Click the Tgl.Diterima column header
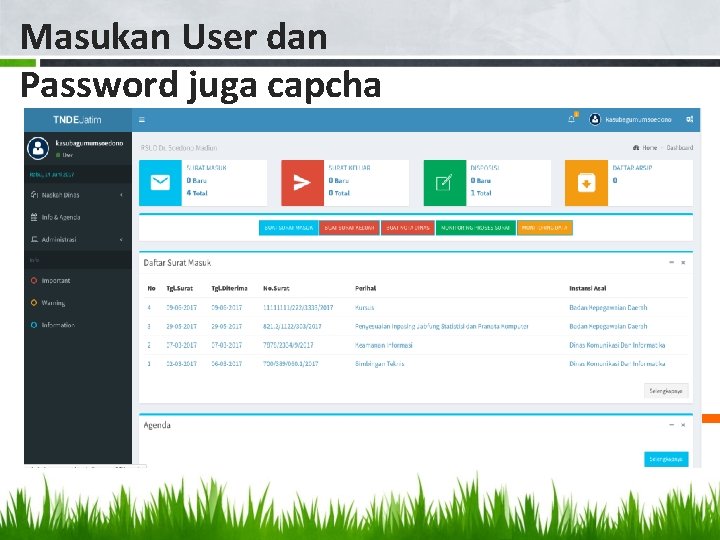The width and height of the screenshot is (720, 540). click(x=229, y=288)
